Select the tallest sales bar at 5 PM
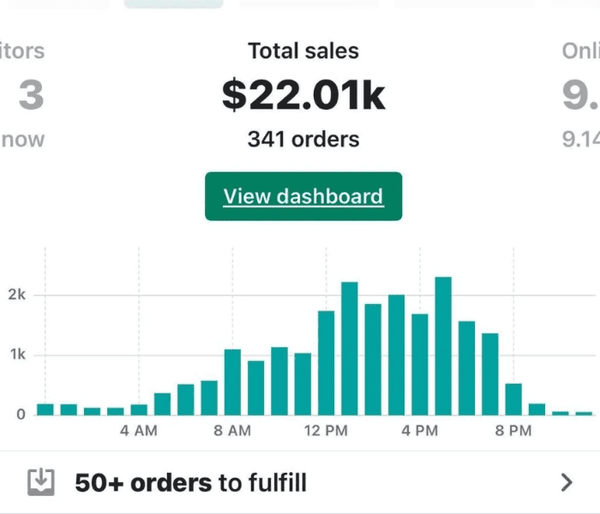This screenshot has width=600, height=514. pyautogui.click(x=443, y=345)
